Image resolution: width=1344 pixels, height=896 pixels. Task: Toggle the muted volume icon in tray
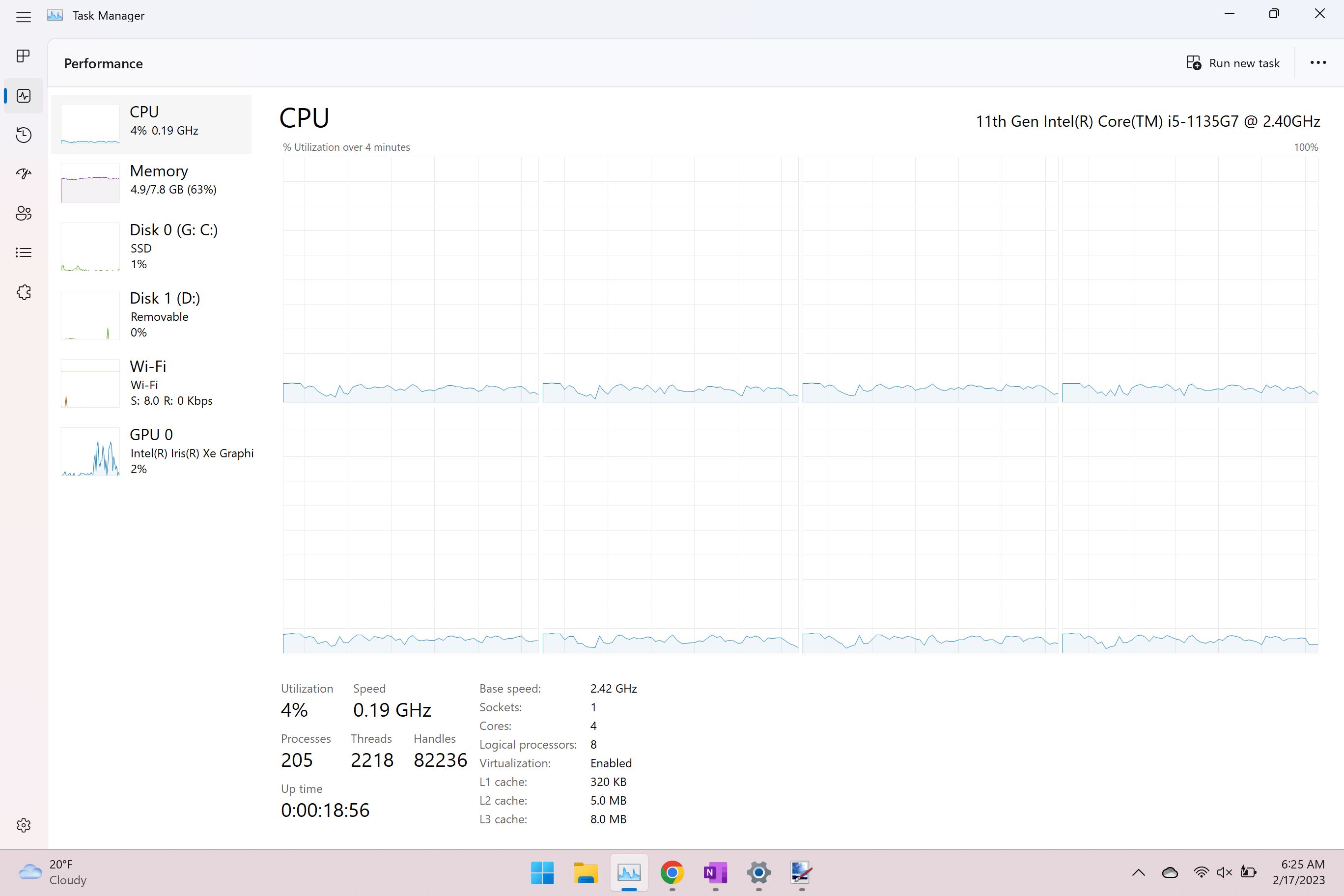(1224, 872)
